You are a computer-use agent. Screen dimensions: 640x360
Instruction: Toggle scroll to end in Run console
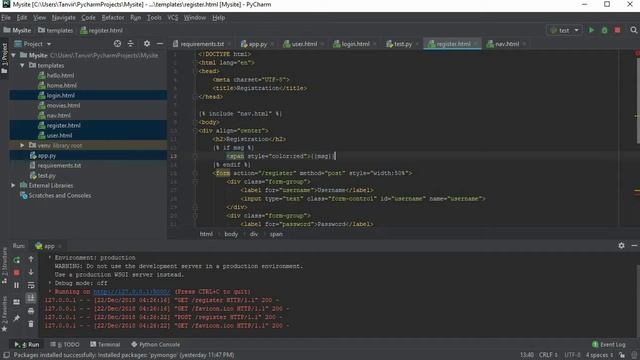coord(31,298)
